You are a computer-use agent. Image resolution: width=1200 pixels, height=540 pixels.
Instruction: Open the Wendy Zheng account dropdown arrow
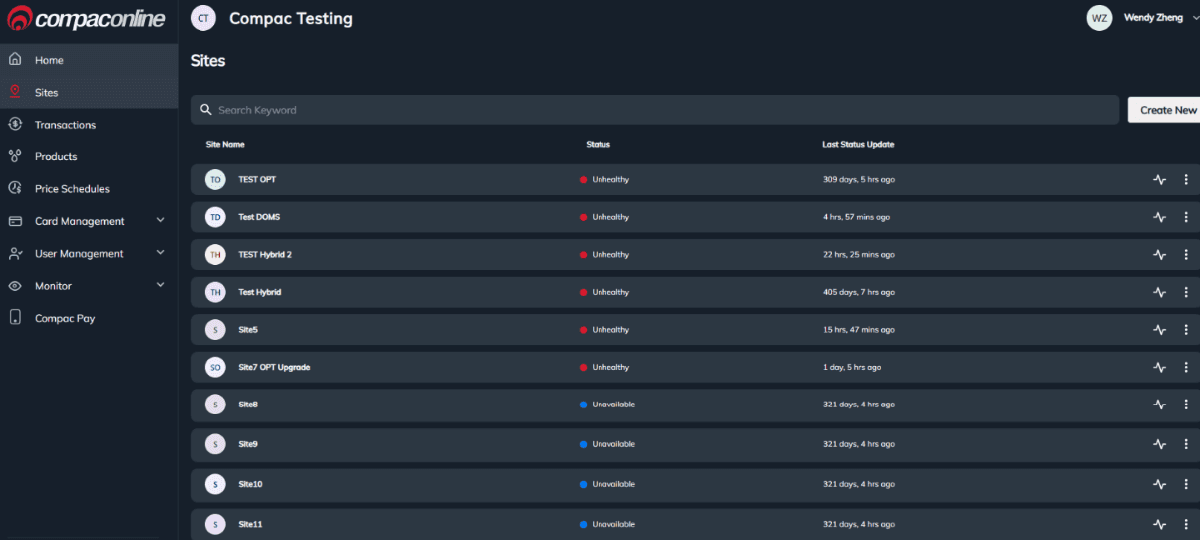1195,18
